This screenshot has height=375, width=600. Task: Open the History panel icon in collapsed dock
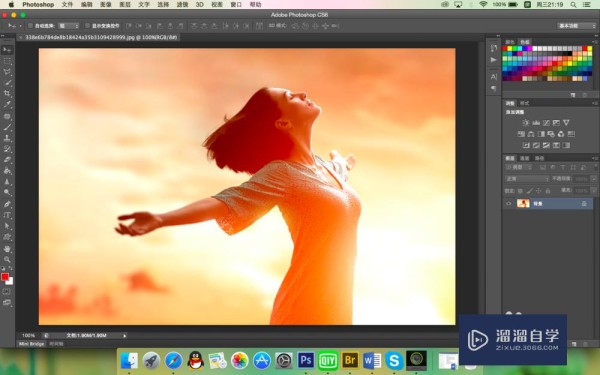tap(494, 48)
